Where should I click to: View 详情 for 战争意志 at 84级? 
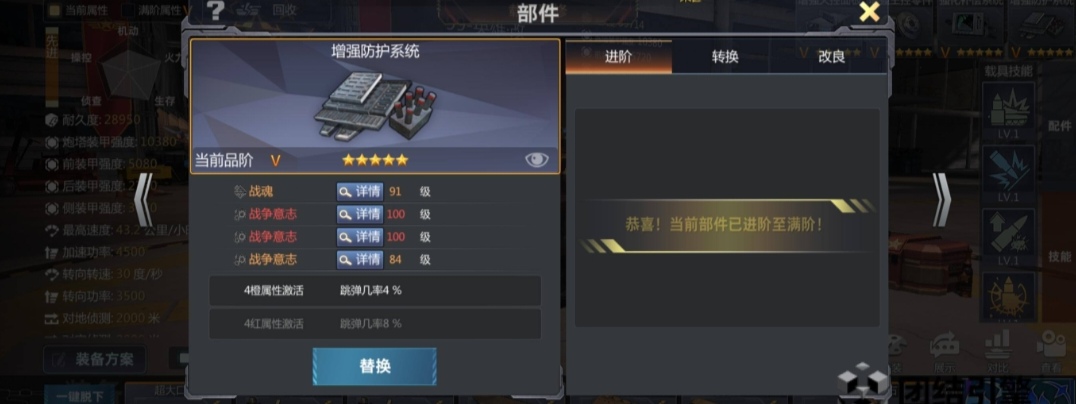pos(360,259)
